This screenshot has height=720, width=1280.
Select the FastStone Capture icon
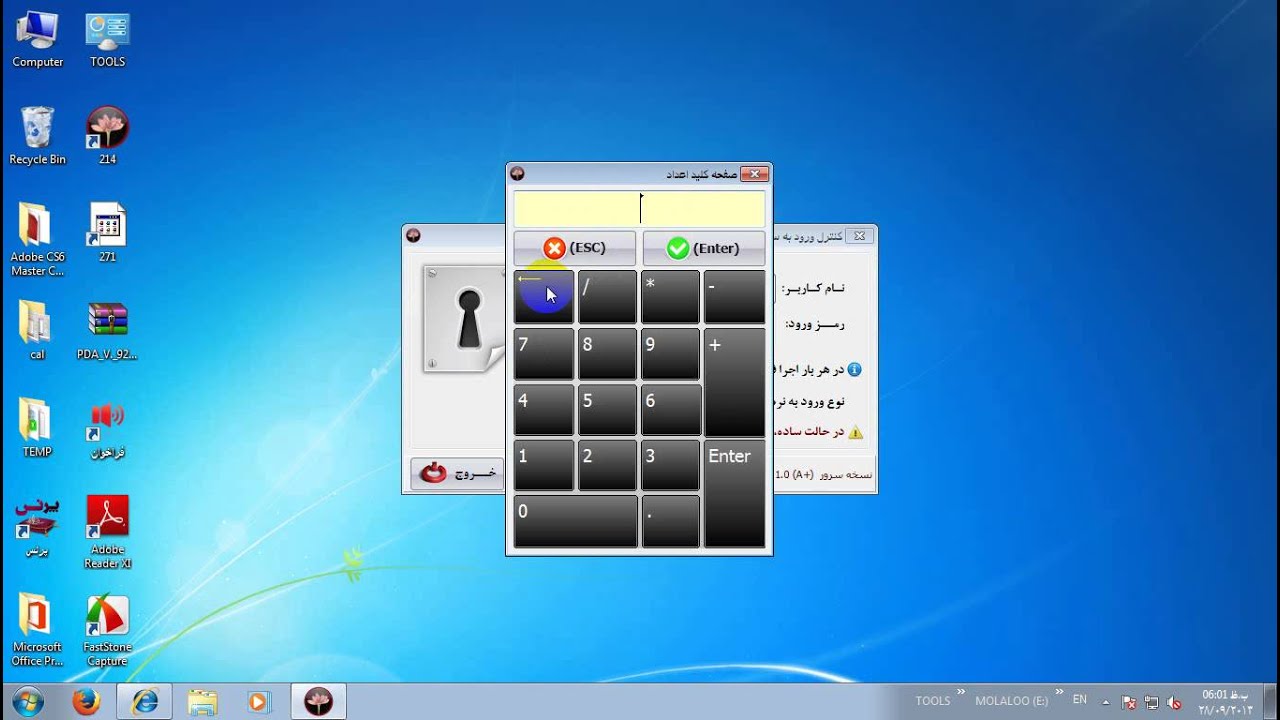(x=107, y=630)
